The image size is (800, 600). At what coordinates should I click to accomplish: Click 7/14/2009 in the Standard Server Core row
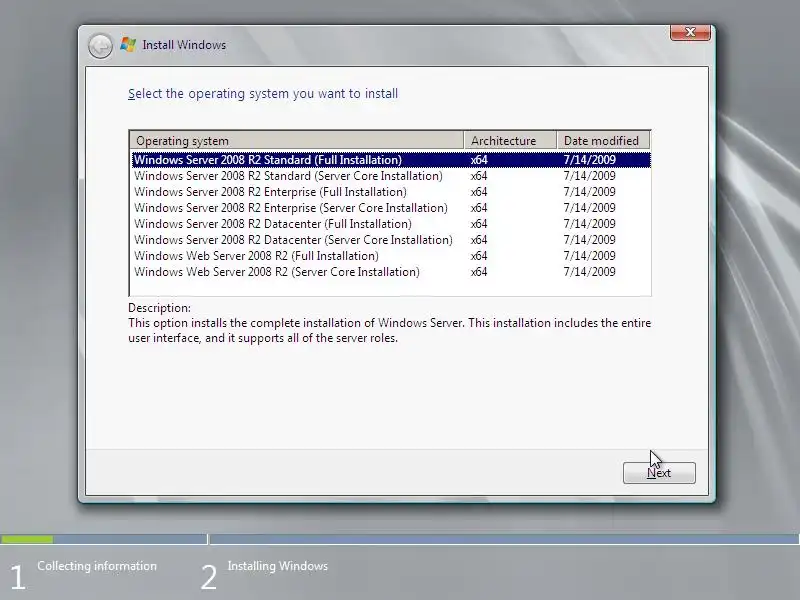pos(589,176)
